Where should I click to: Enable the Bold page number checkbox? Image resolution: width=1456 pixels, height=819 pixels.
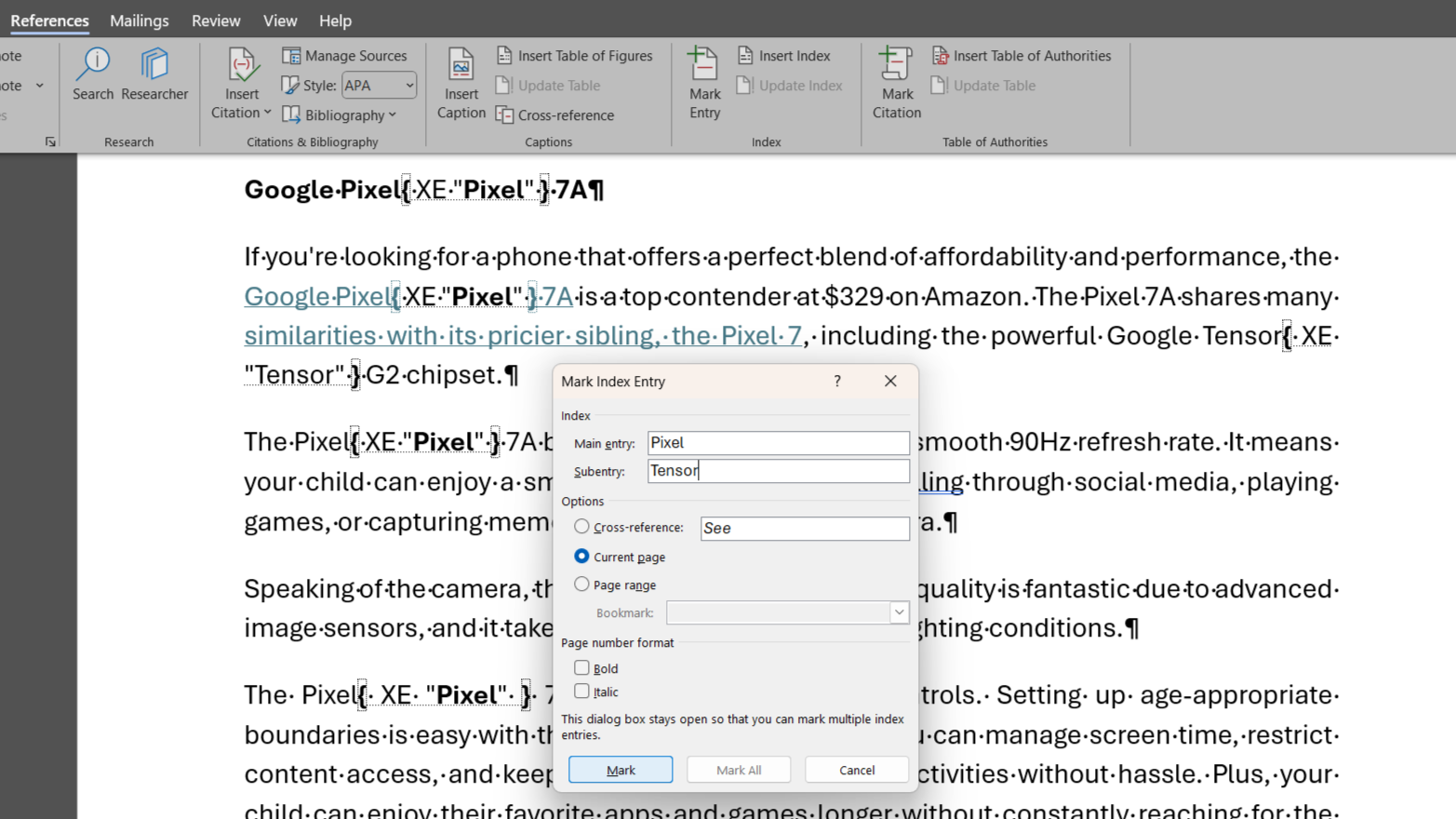(x=581, y=667)
